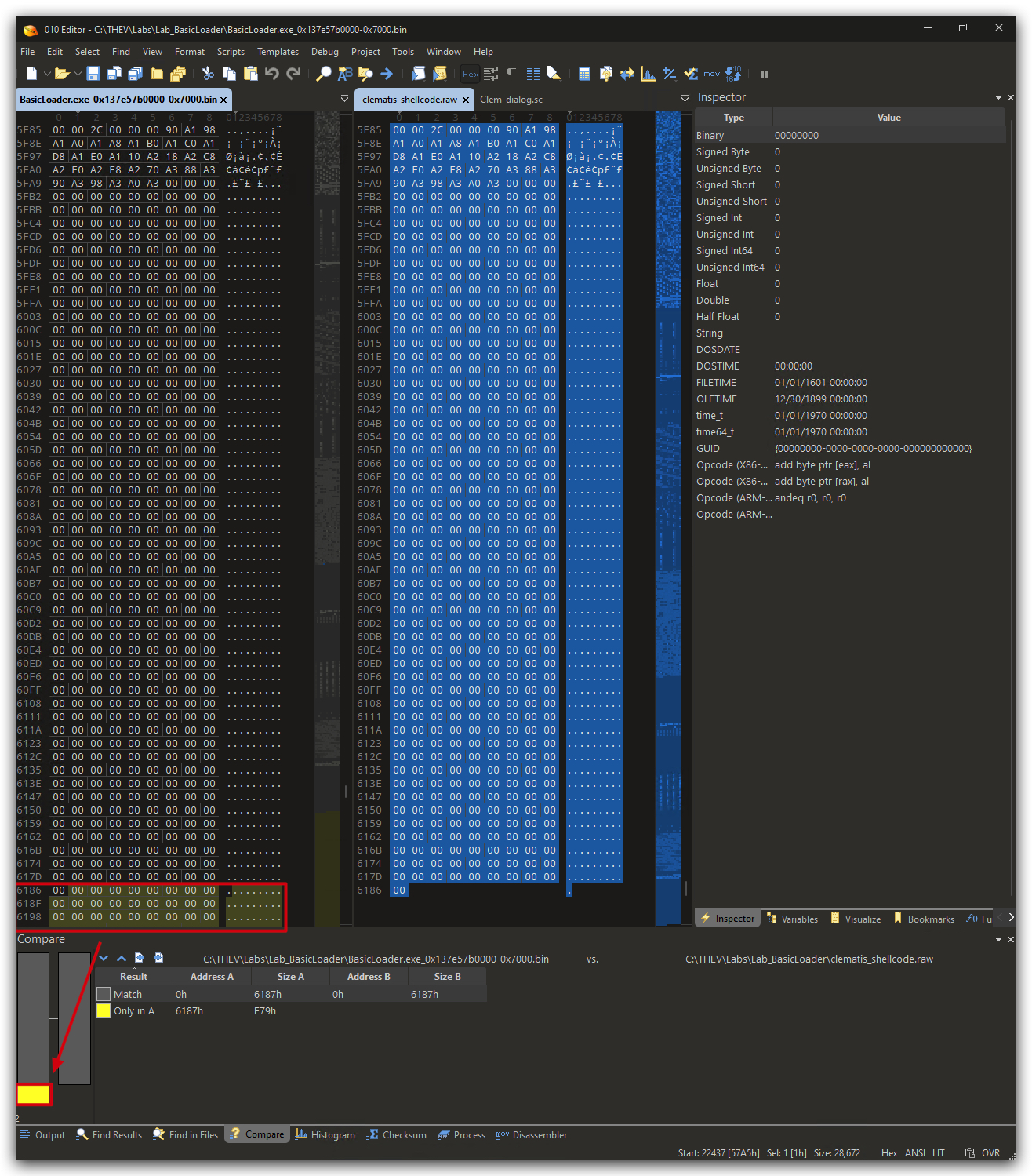
Task: Click the Save file toolbar icon
Action: [93, 74]
